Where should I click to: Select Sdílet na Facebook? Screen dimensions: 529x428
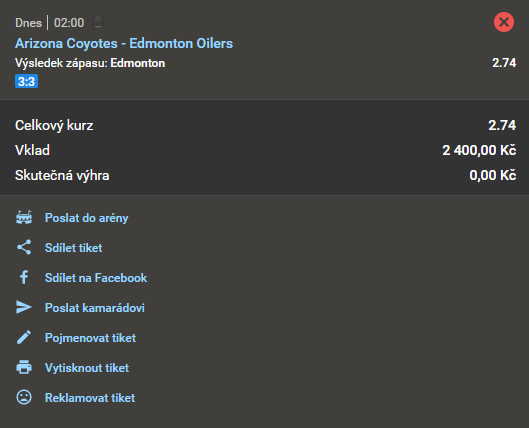coord(96,278)
